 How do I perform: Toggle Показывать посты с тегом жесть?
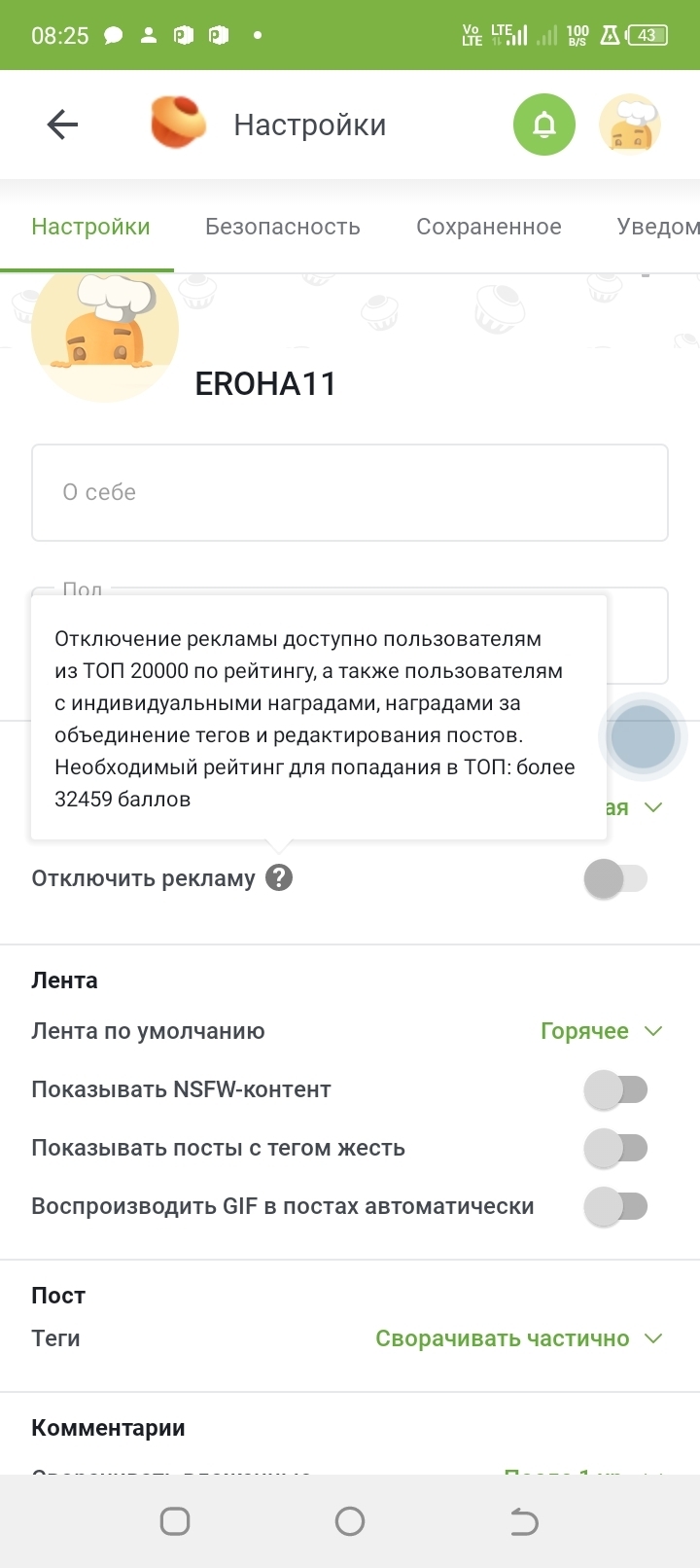(615, 1148)
